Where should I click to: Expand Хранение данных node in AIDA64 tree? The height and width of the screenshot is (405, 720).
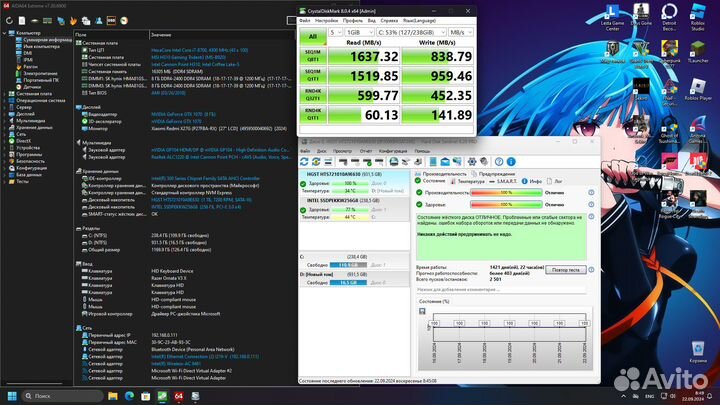pyautogui.click(x=5, y=128)
